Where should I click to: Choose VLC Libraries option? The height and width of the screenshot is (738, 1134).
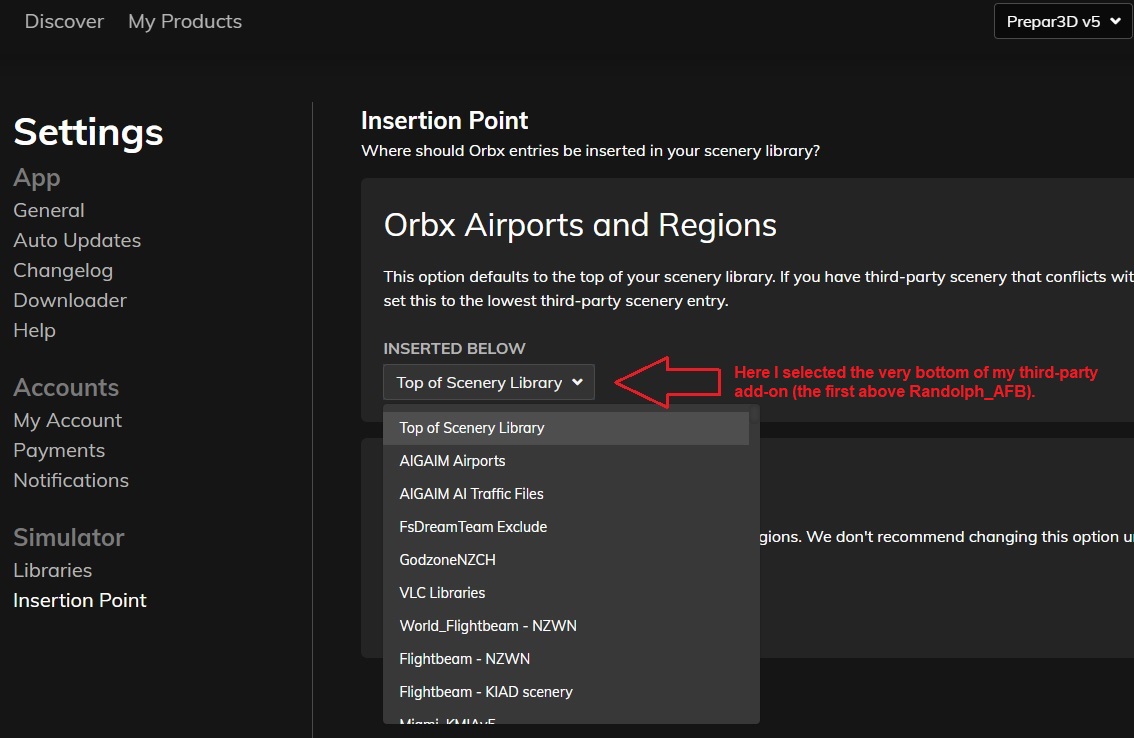(566, 593)
